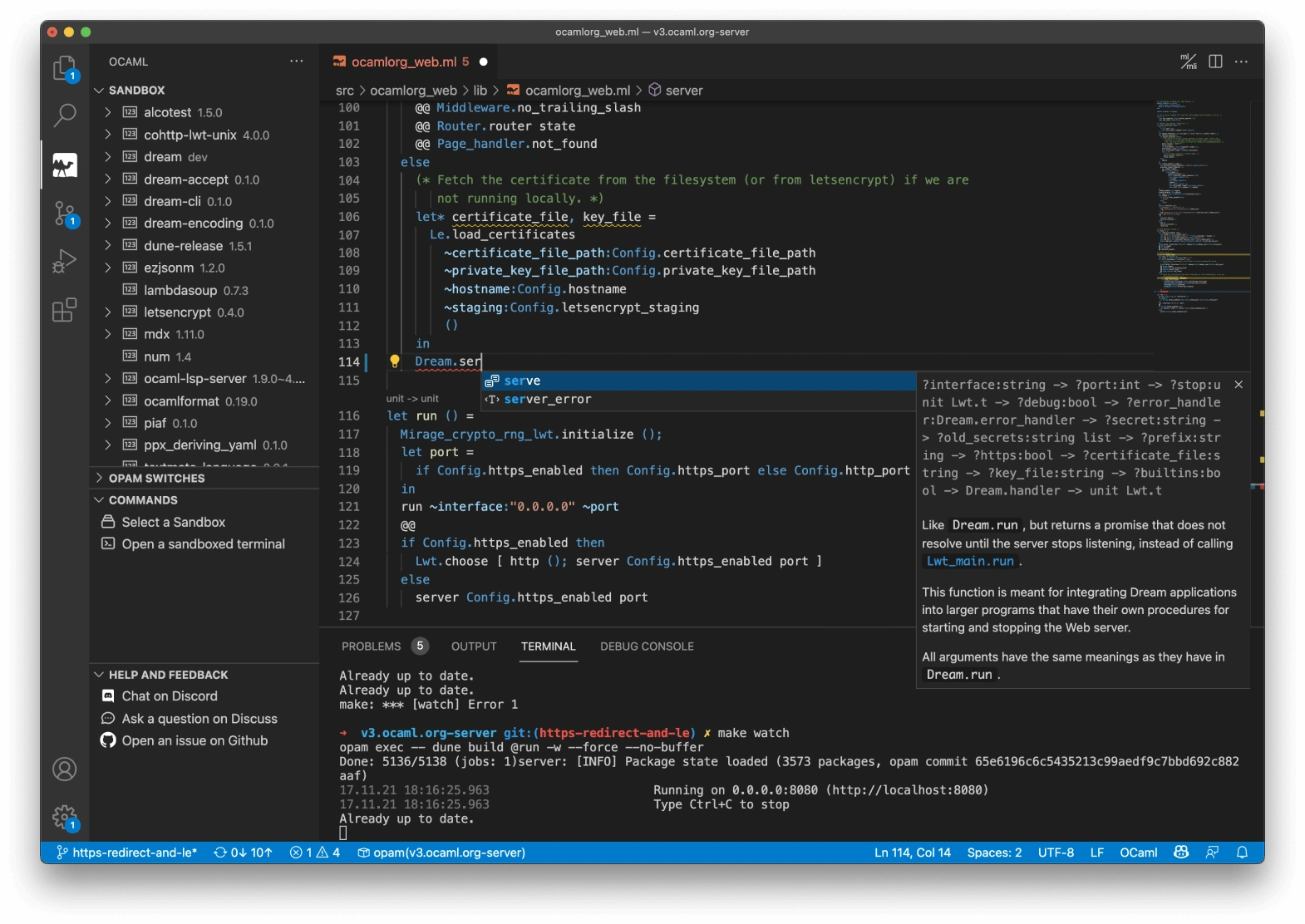This screenshot has height=924, width=1305.
Task: Select the num 1.4 package row
Action: click(x=204, y=356)
